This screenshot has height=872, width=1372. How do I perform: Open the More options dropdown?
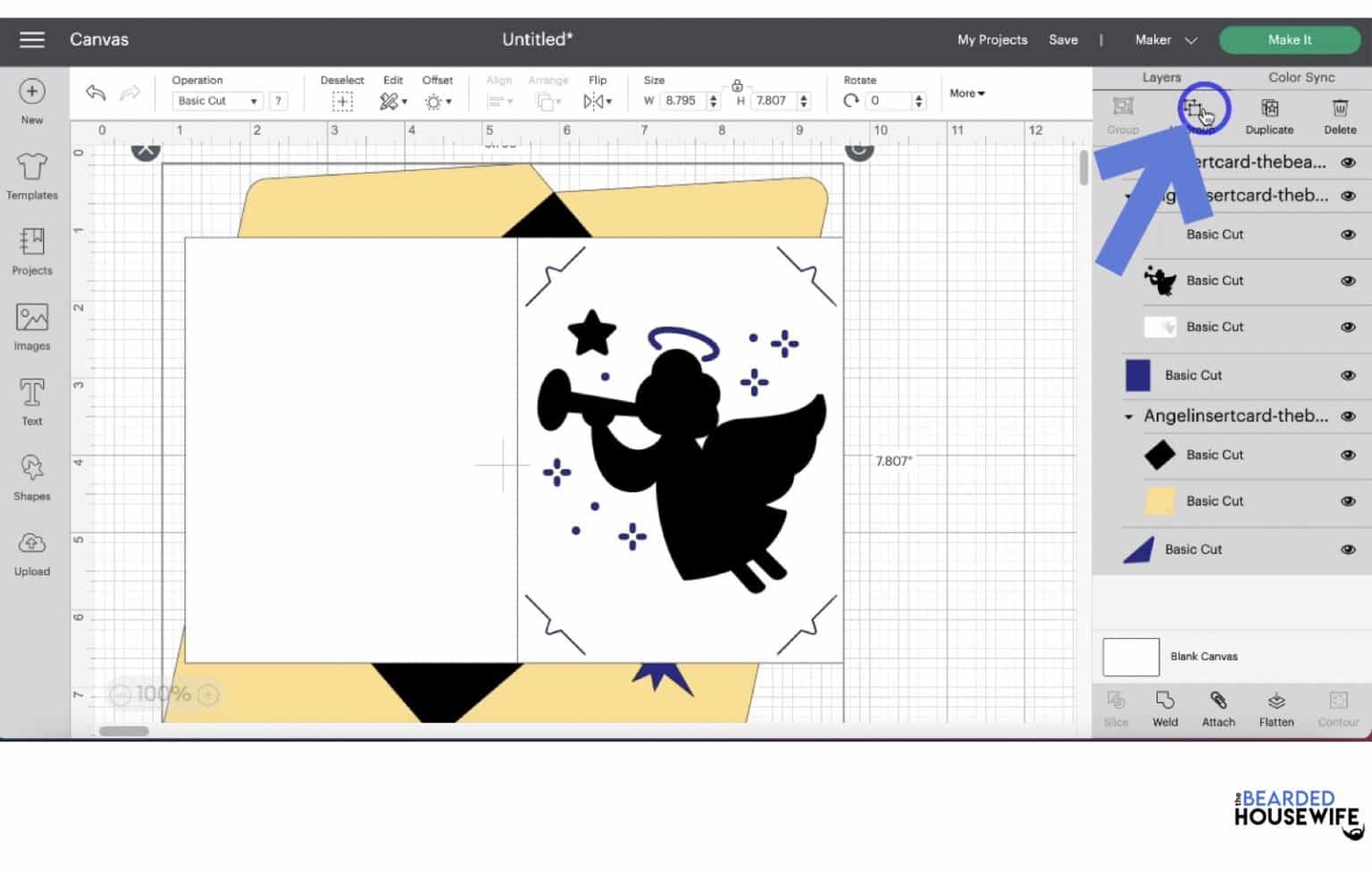tap(966, 93)
